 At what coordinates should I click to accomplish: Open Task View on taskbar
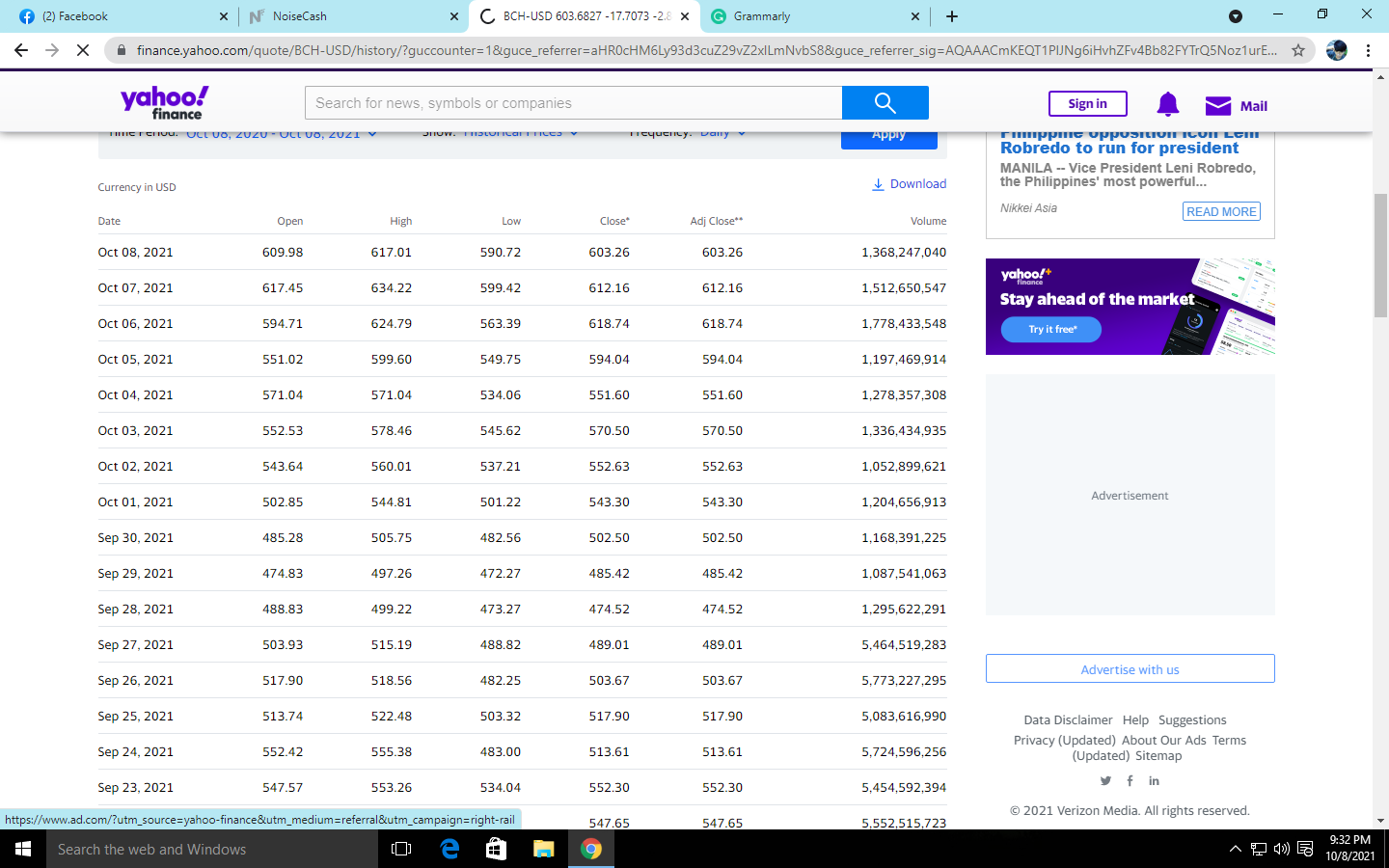401,849
